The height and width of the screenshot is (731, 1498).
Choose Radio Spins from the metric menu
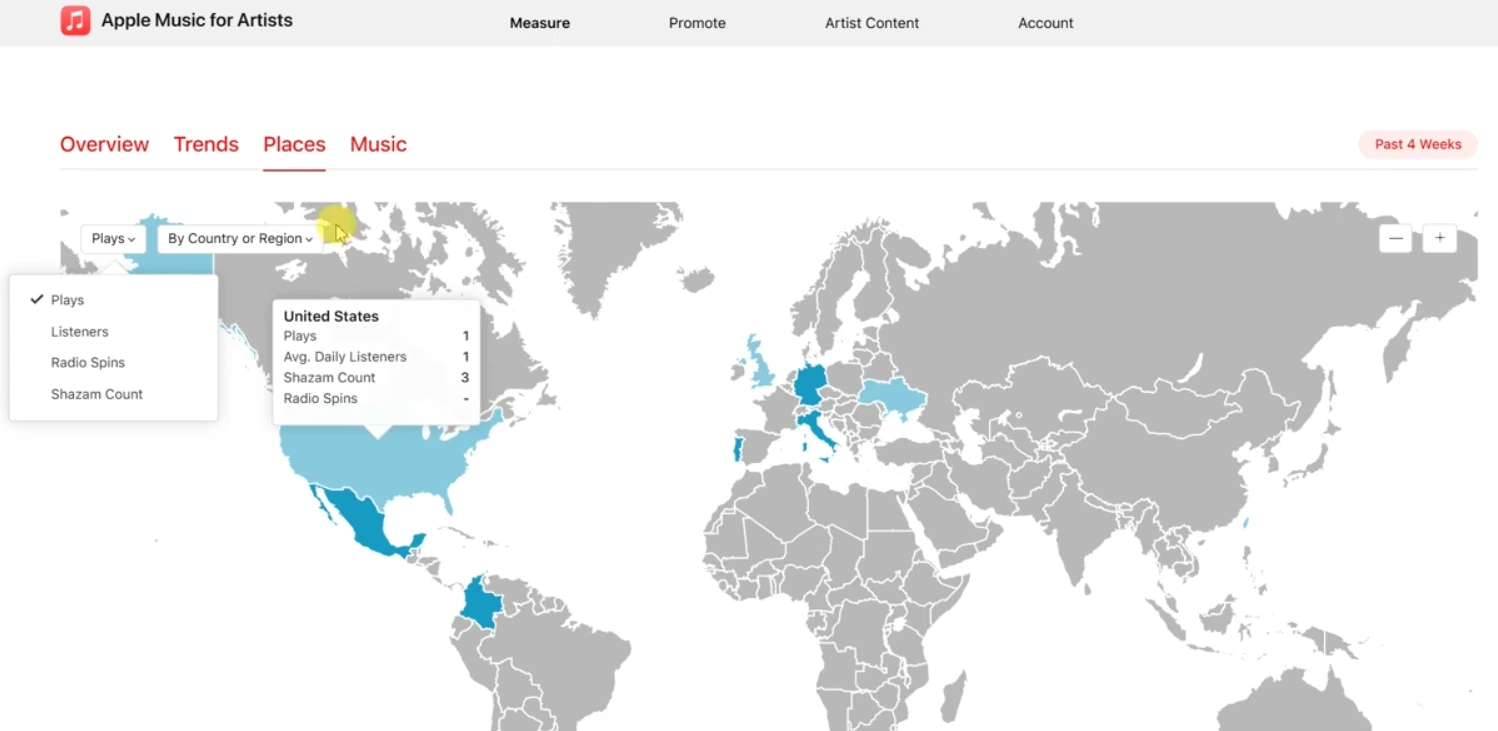113,362
